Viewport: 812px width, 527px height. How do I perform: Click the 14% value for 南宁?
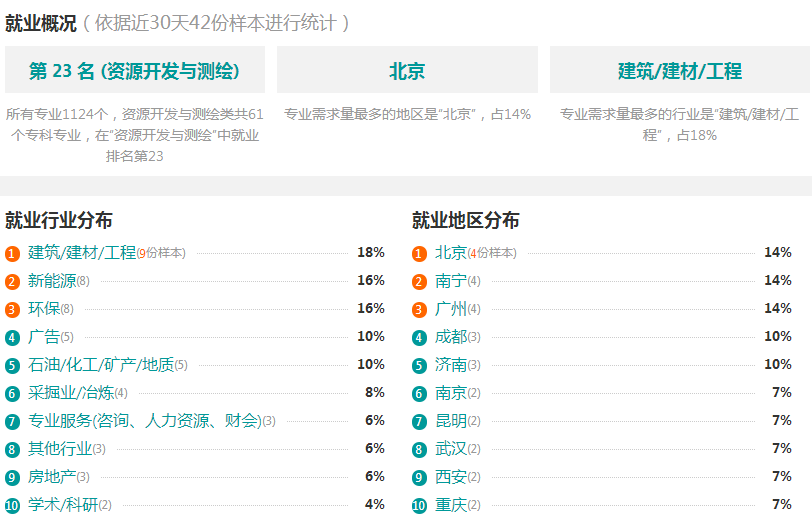pyautogui.click(x=778, y=281)
